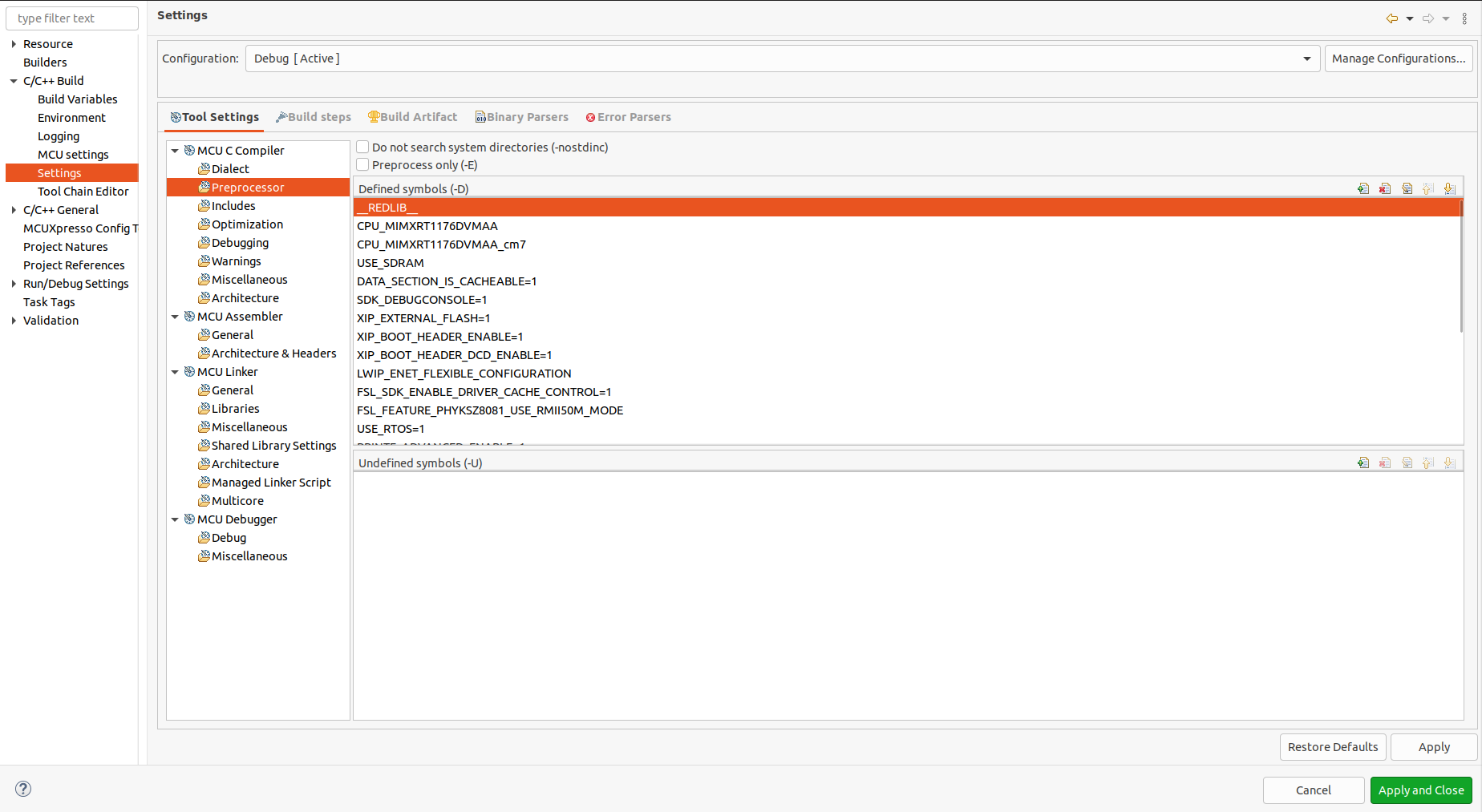Add a new undefined symbol
The image size is (1482, 812).
(1363, 463)
